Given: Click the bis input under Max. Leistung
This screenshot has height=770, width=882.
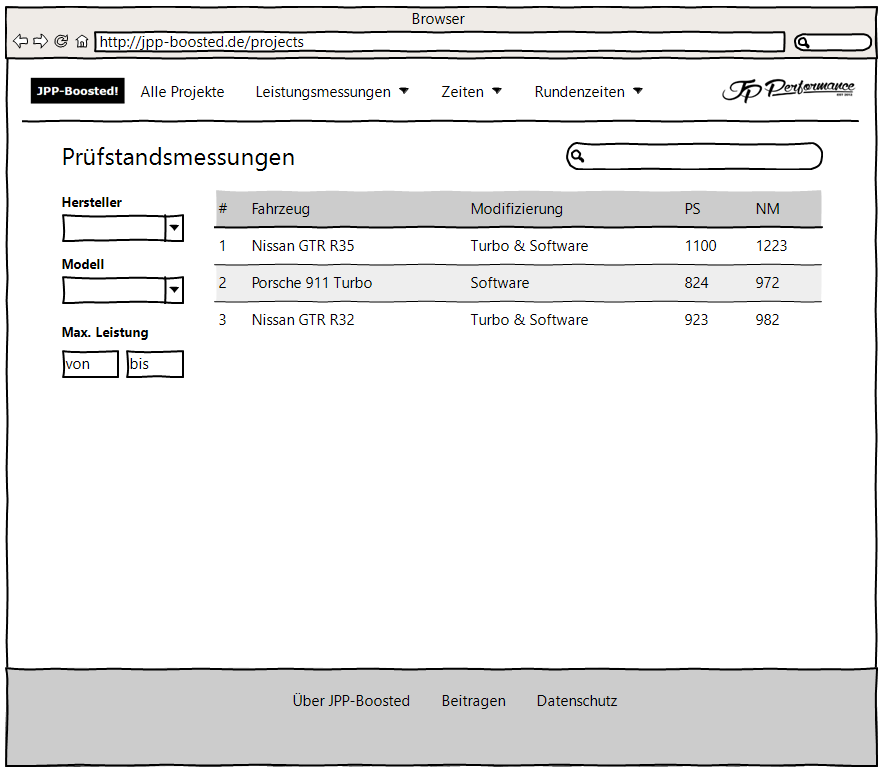Looking at the screenshot, I should tap(155, 364).
